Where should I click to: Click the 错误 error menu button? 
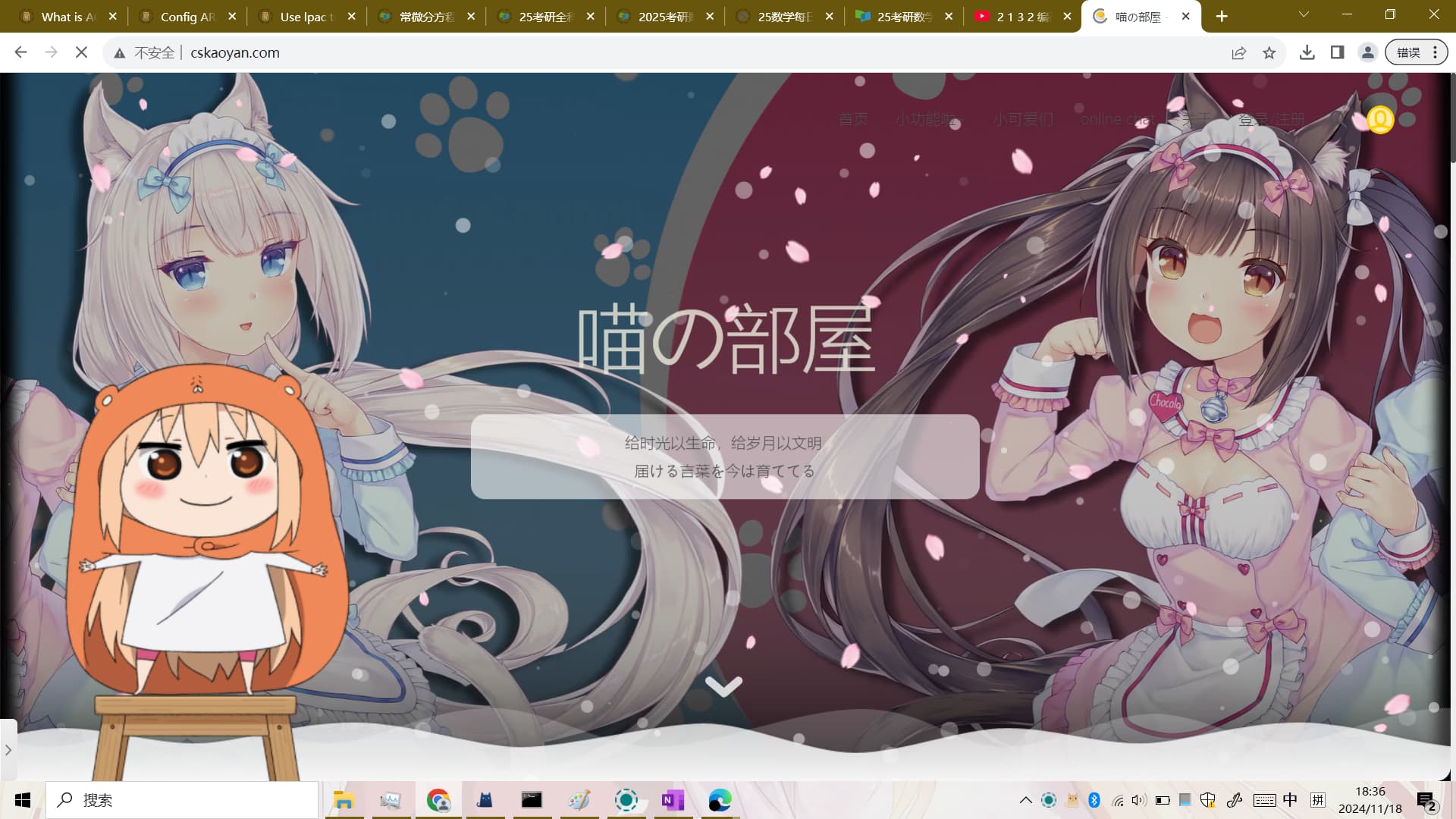[1417, 52]
